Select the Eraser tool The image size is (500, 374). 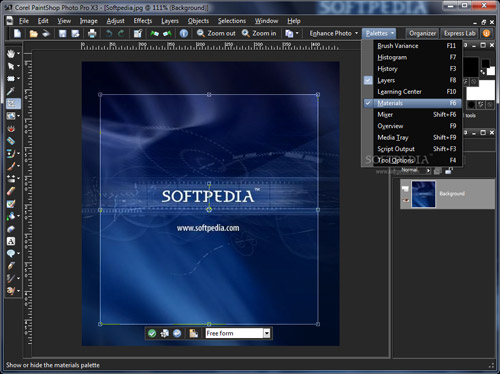point(11,191)
